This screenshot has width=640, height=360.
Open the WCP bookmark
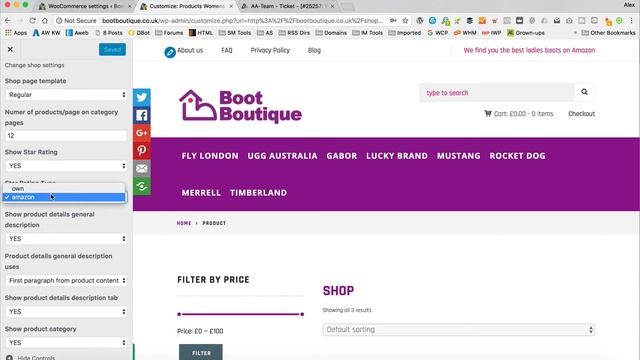(x=438, y=33)
